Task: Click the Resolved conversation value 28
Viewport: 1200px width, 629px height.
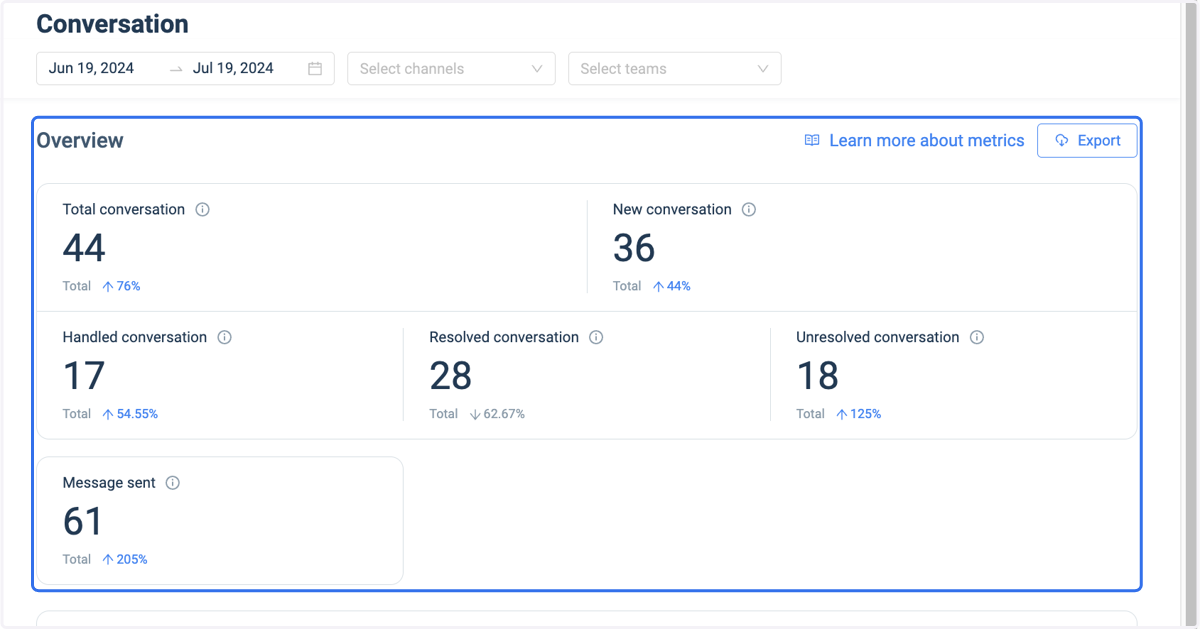Action: point(451,376)
